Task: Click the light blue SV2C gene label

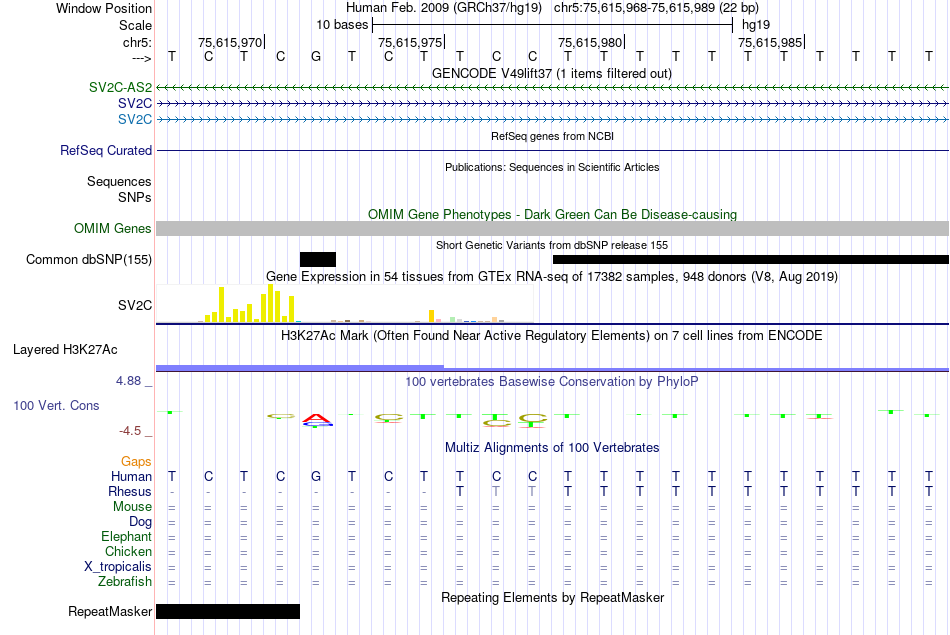Action: [x=135, y=119]
